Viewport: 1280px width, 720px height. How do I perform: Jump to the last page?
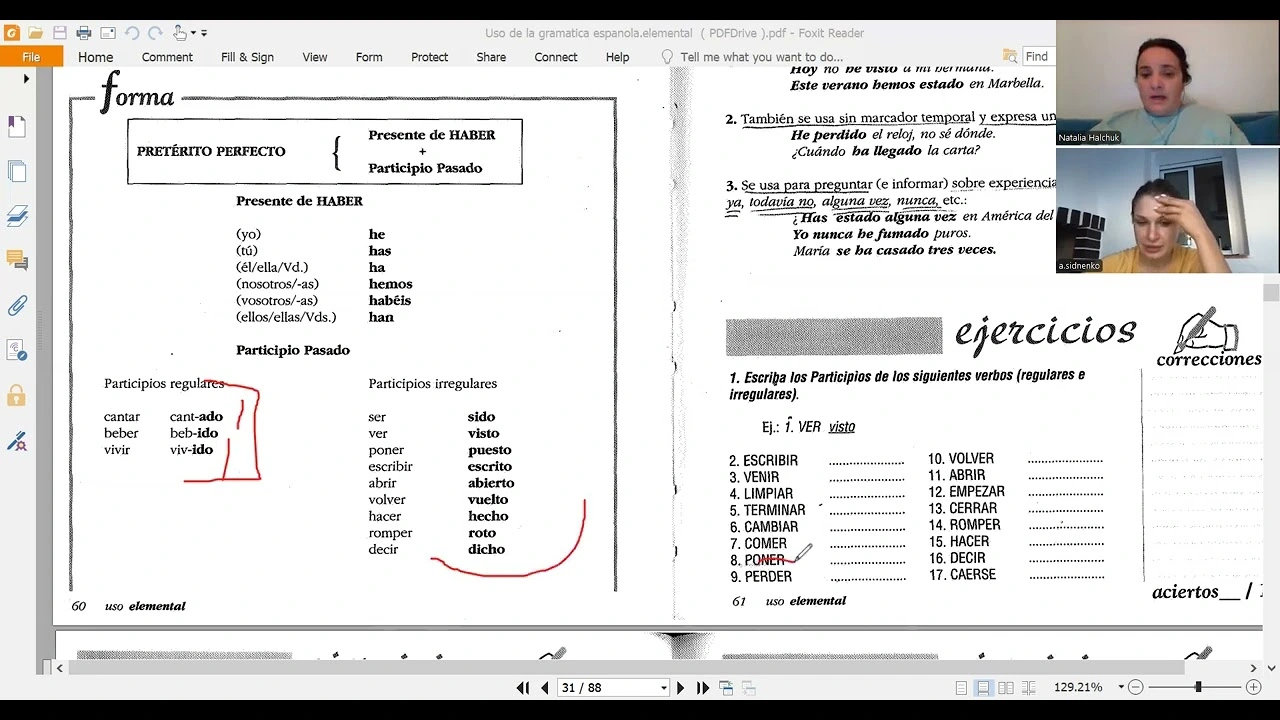[702, 688]
